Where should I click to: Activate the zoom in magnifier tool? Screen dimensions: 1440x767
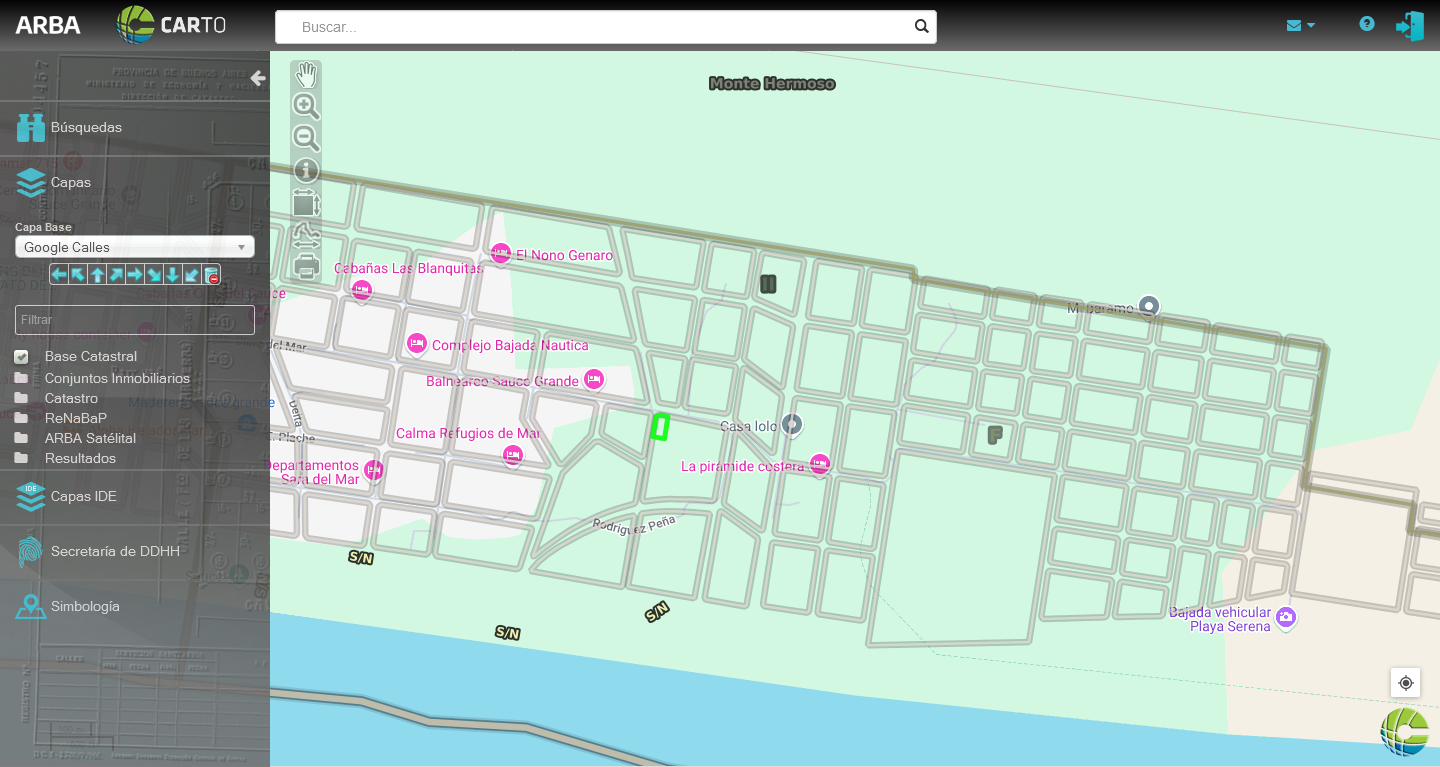point(306,106)
